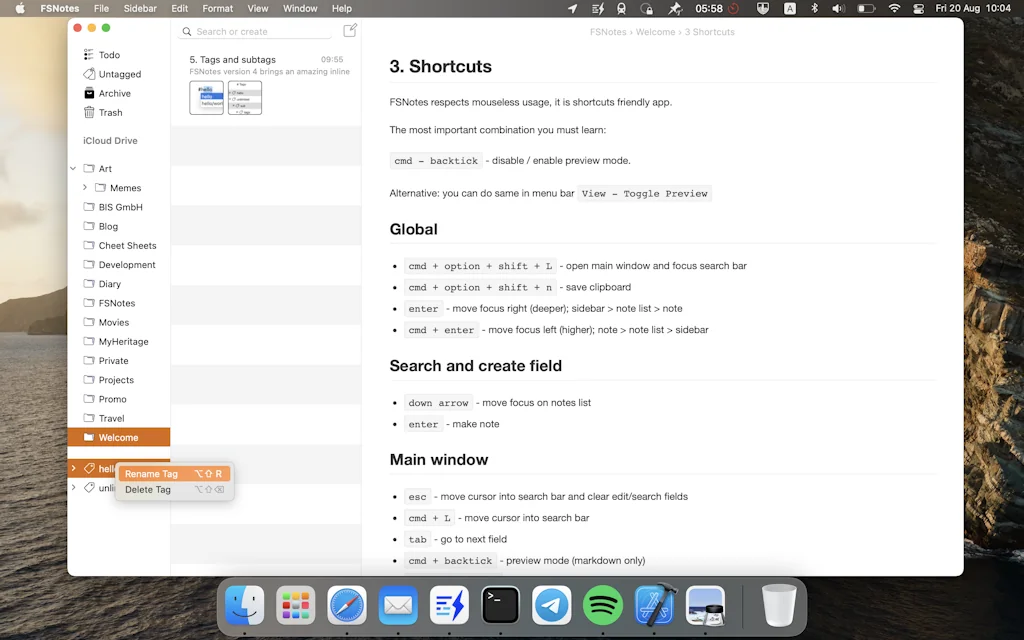
Task: Open the volume control in the menu bar
Action: (x=838, y=8)
